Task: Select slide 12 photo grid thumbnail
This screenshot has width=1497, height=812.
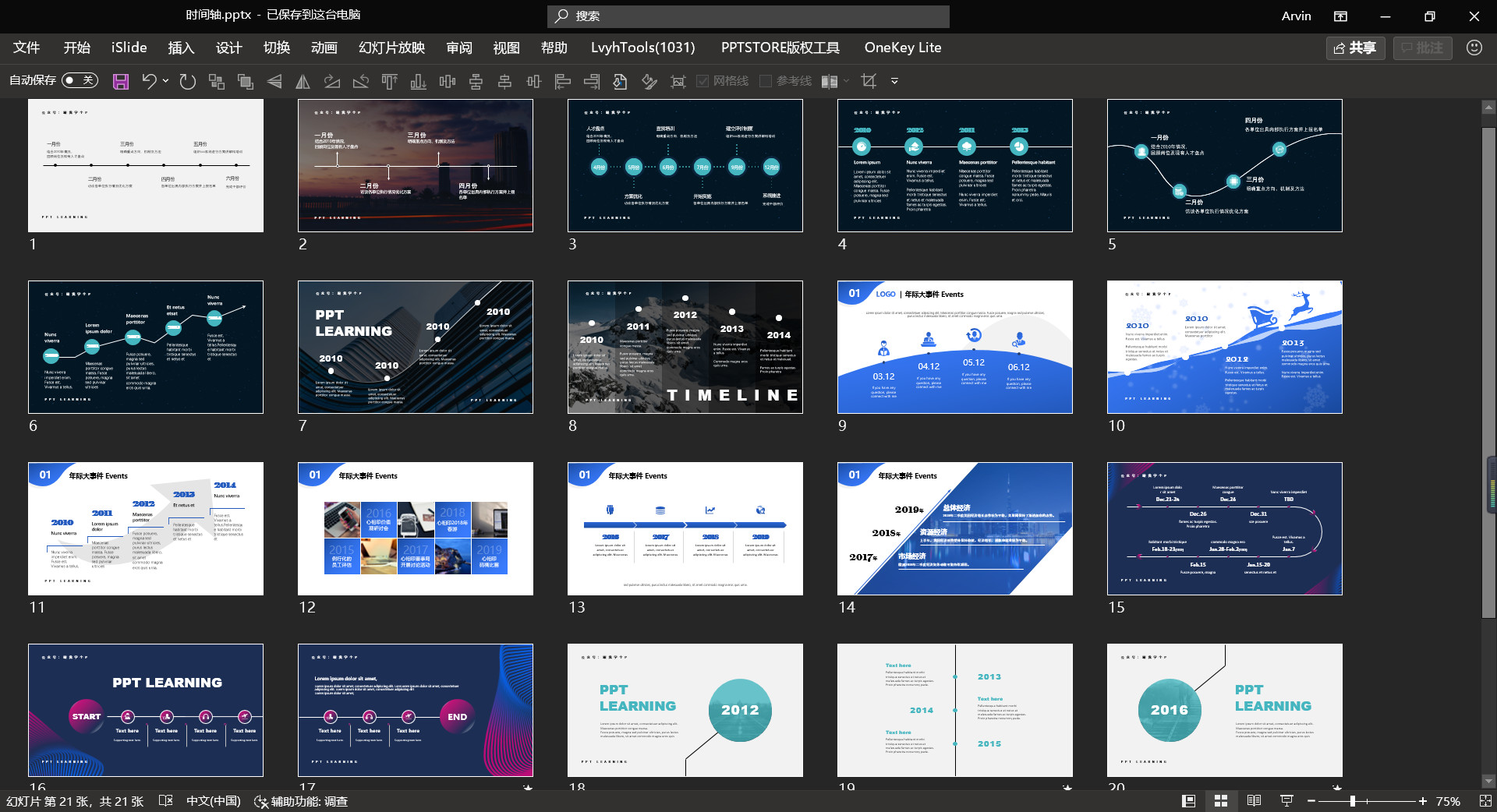Action: [x=416, y=528]
